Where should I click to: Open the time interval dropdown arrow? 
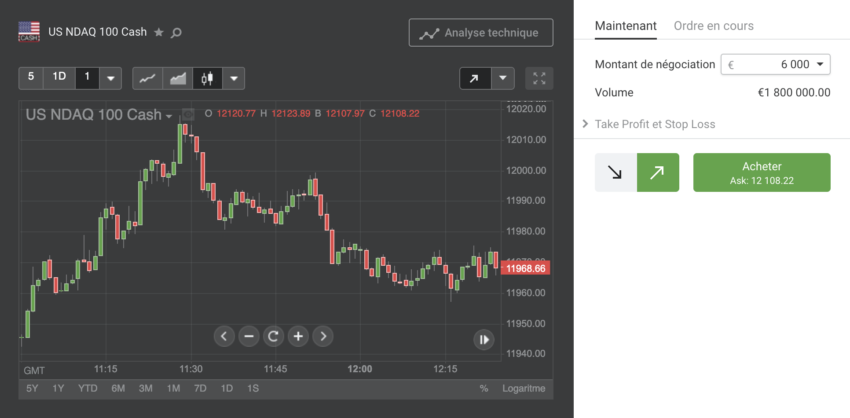click(x=111, y=78)
